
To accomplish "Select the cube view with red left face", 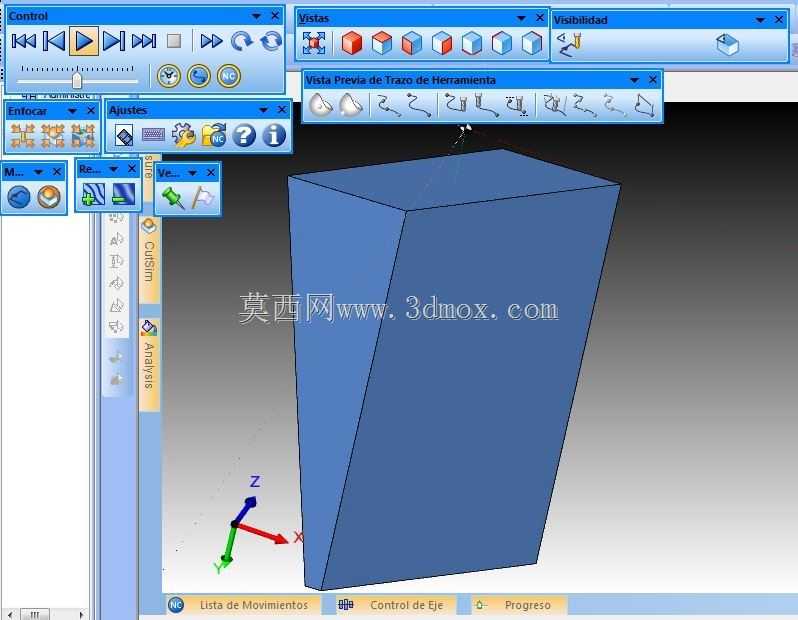I will (412, 43).
